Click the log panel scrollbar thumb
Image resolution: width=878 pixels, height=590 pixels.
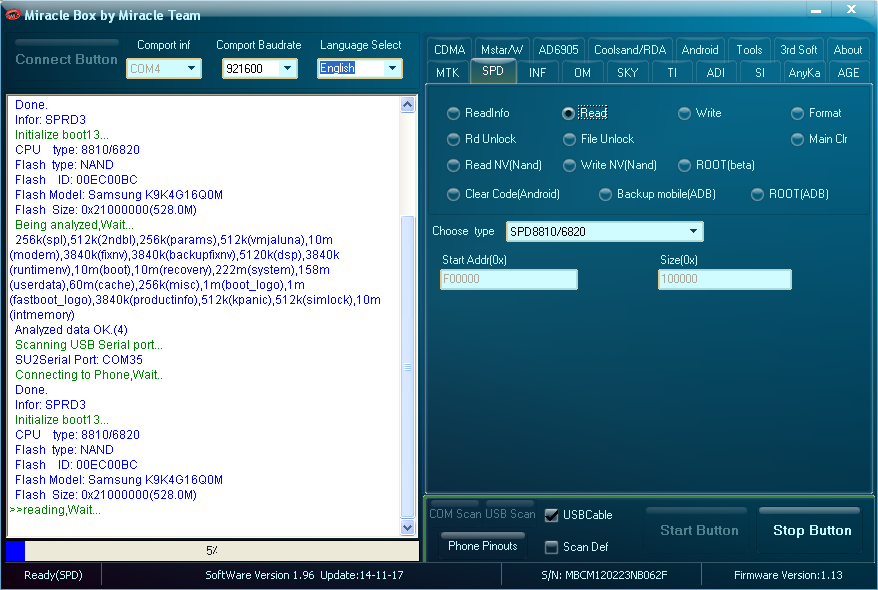(408, 367)
